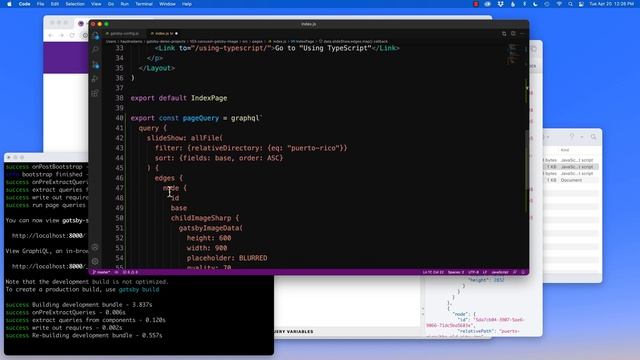Select the 'Document' row in the Finder window
Viewport: 640px width, 360px height.
point(571,180)
